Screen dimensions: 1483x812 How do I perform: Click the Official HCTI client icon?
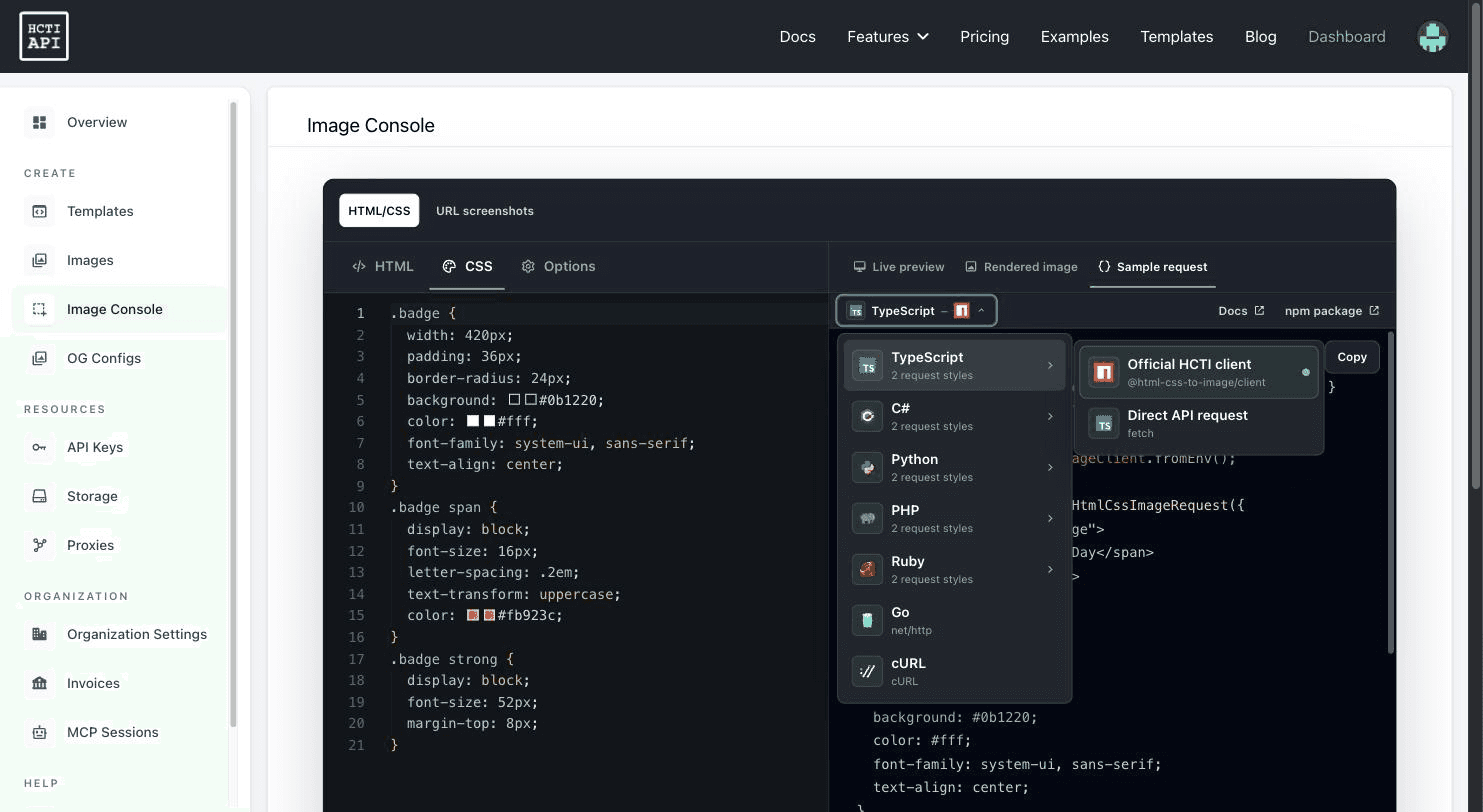click(x=1104, y=373)
